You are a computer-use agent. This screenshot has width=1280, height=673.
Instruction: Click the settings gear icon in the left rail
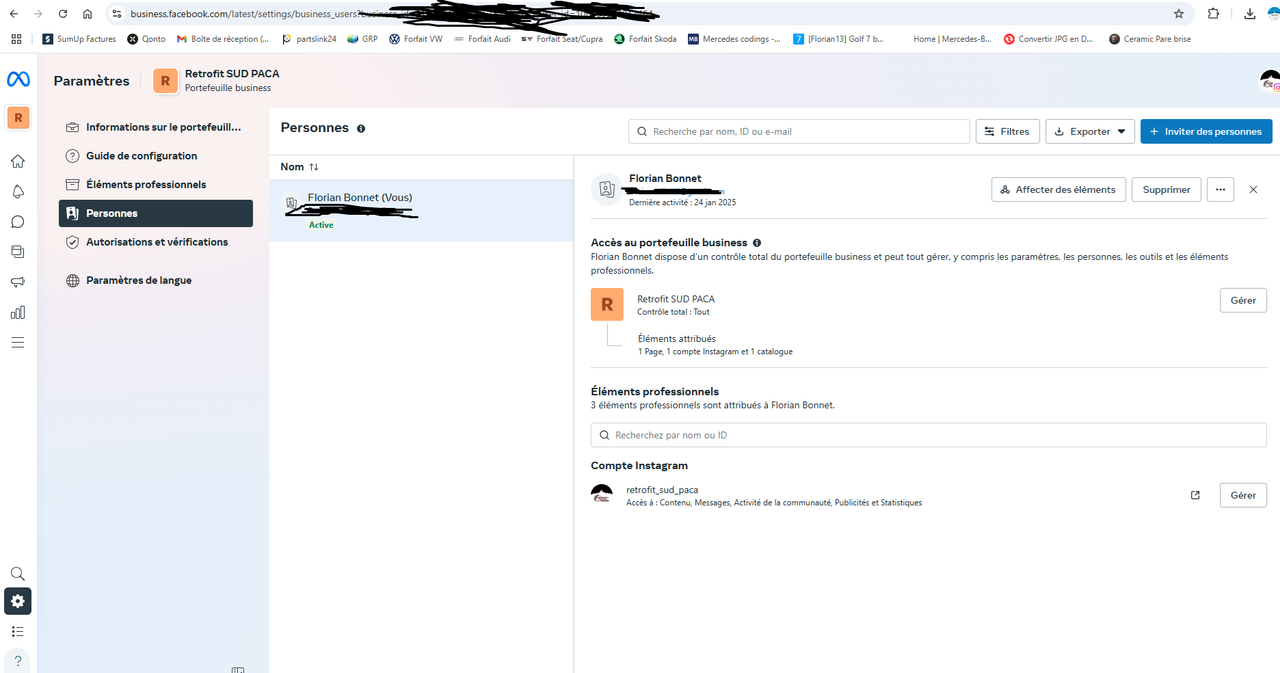(x=18, y=601)
